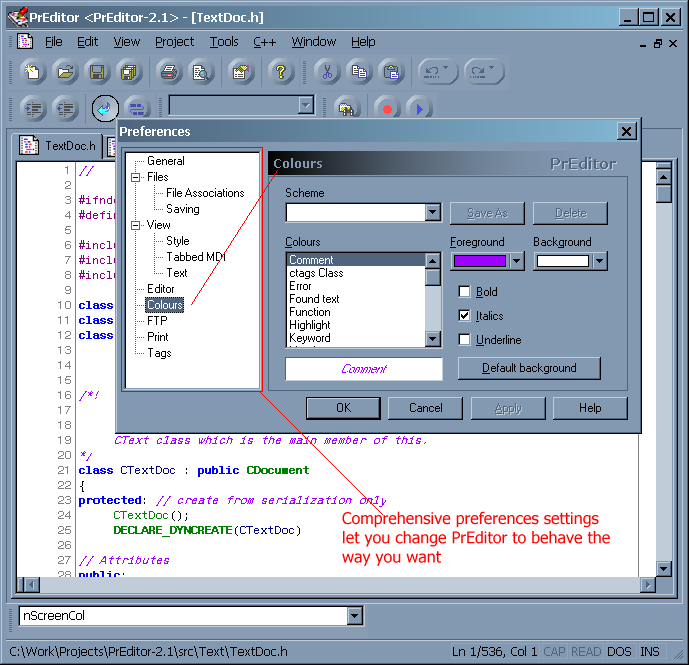Click the Cancel button
The height and width of the screenshot is (665, 689).
[x=425, y=408]
